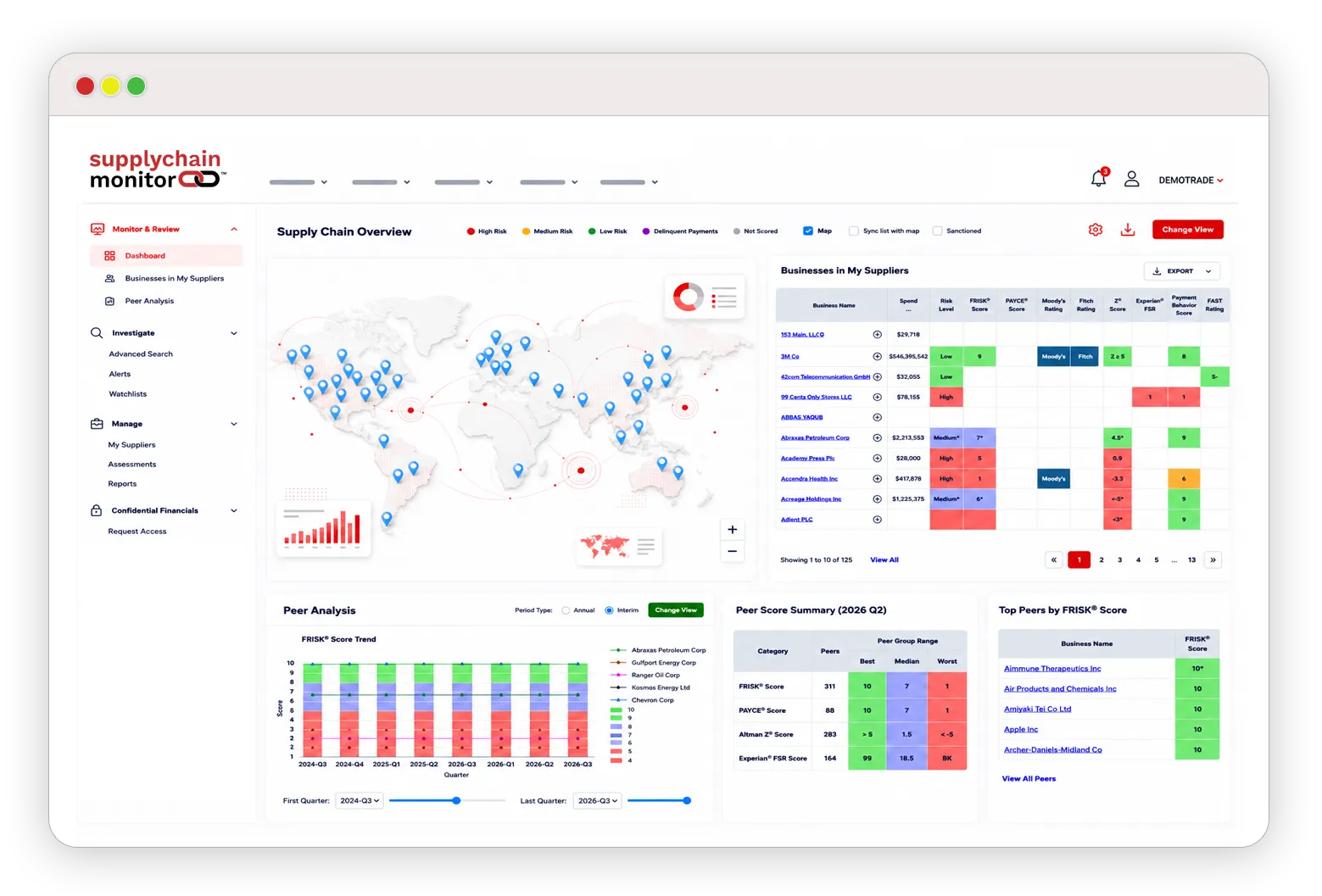The height and width of the screenshot is (896, 1322).
Task: Click the green Change View button in Peer Analysis
Action: pos(676,610)
